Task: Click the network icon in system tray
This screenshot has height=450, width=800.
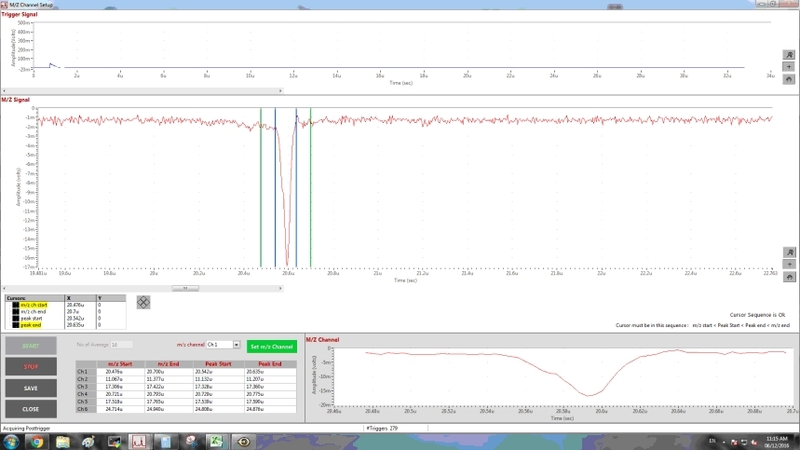Action: pyautogui.click(x=744, y=442)
